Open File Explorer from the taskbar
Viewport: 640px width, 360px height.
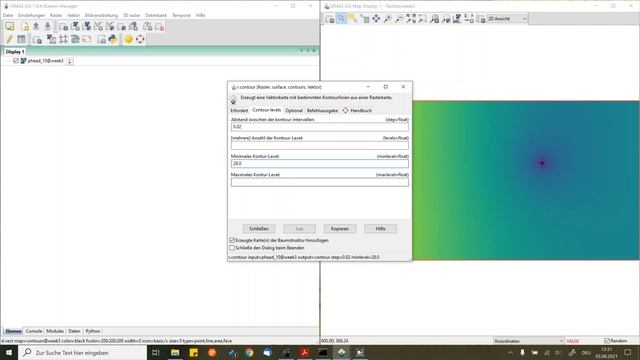click(175, 352)
